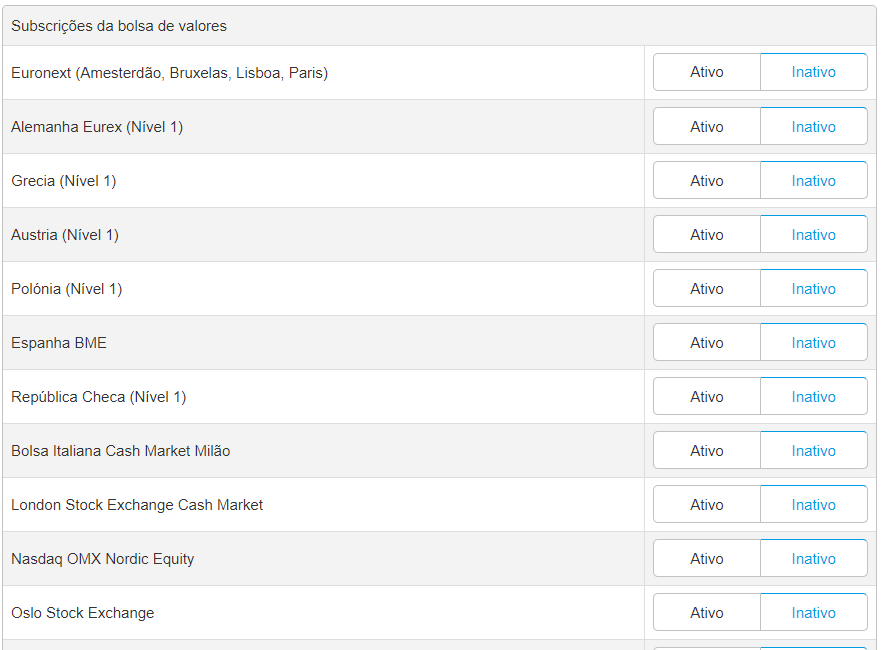The image size is (889, 650).
Task: Set London Stock Exchange to Inativo
Action: (x=813, y=504)
